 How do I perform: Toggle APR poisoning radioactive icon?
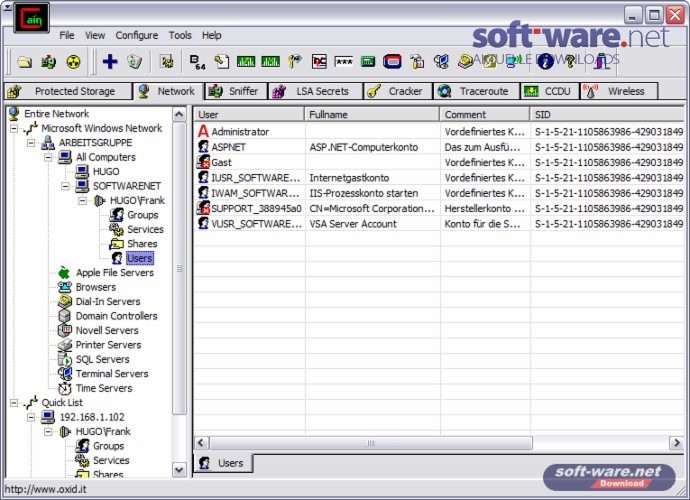tap(73, 62)
